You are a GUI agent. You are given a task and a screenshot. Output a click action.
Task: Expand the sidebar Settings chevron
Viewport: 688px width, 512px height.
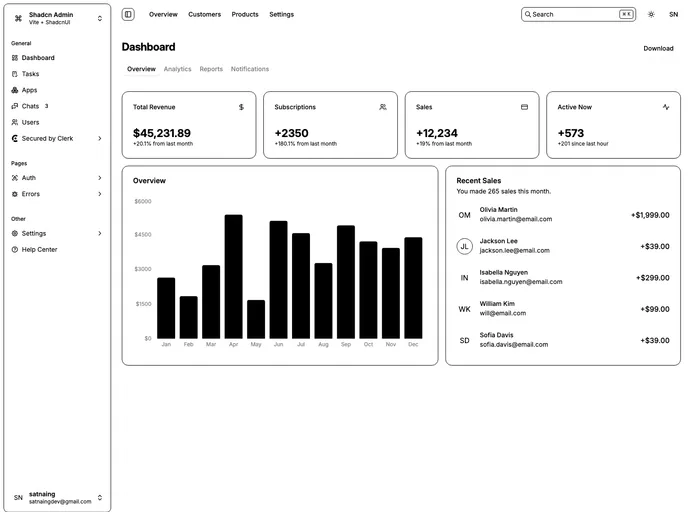point(100,233)
